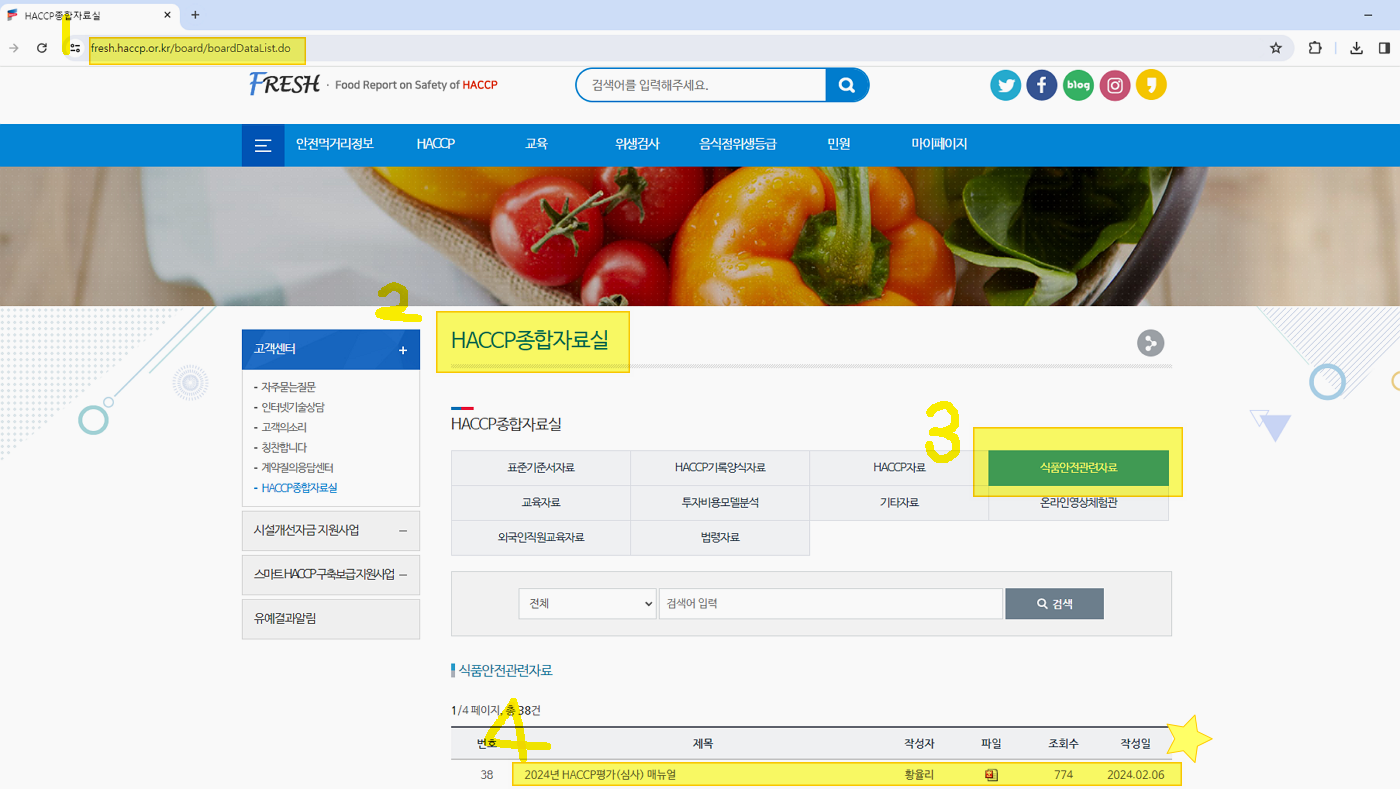Open the 2024년 HACCP평가(심사) 매뉴얼 post
1400x789 pixels.
click(600, 774)
